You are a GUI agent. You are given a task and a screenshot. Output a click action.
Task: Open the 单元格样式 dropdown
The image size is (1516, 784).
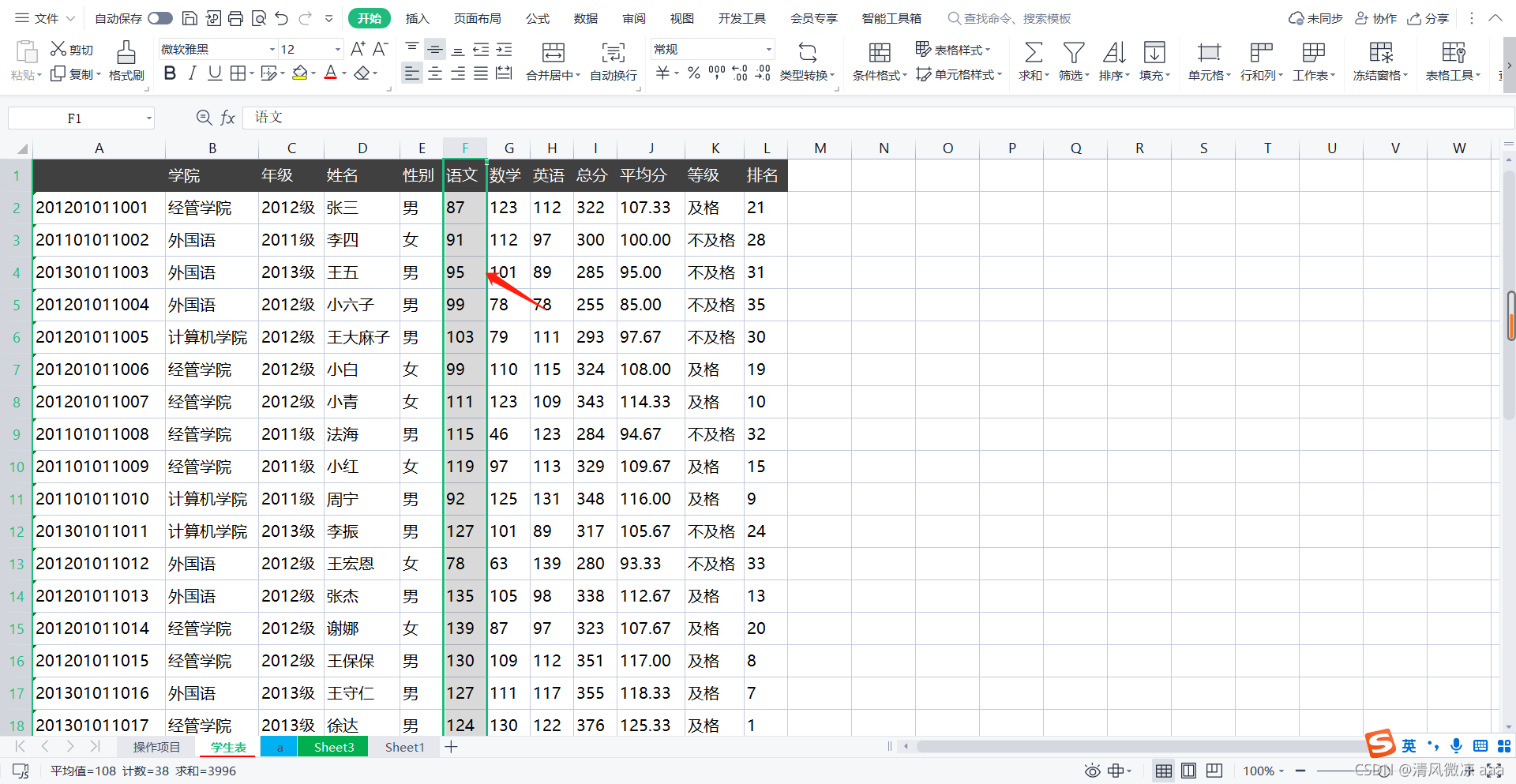point(959,74)
